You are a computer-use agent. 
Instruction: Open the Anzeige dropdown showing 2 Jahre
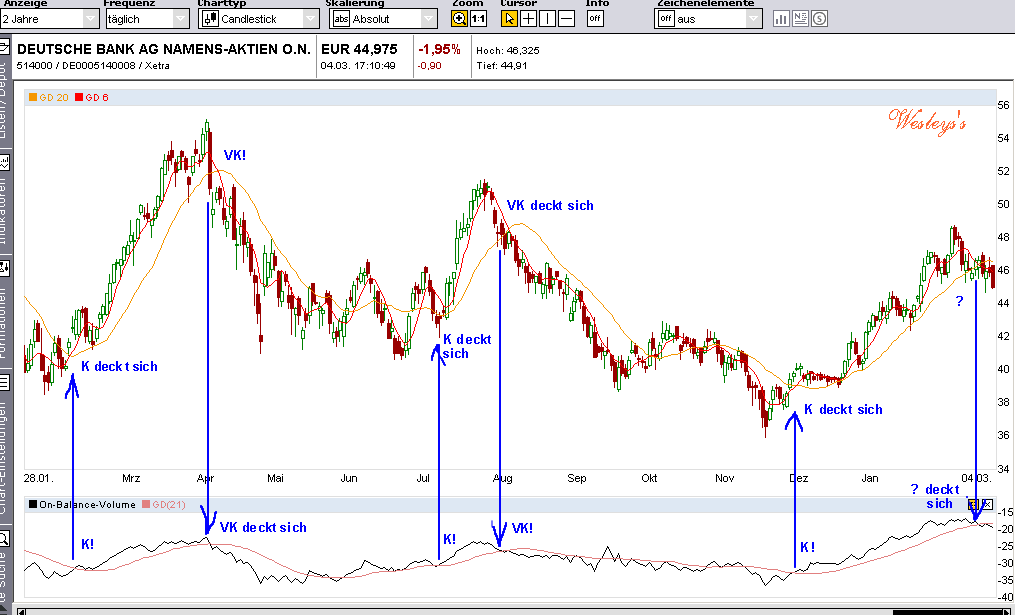coord(88,17)
